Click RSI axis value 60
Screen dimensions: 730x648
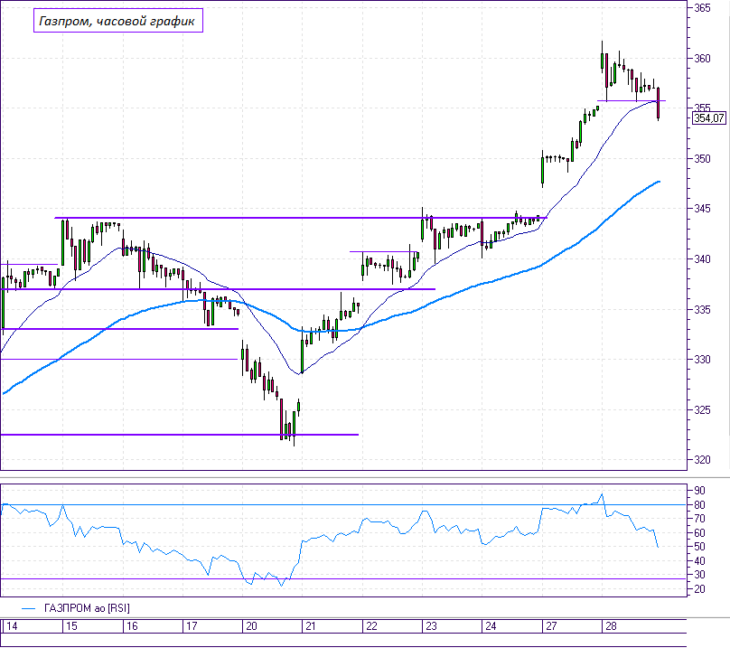pos(699,533)
